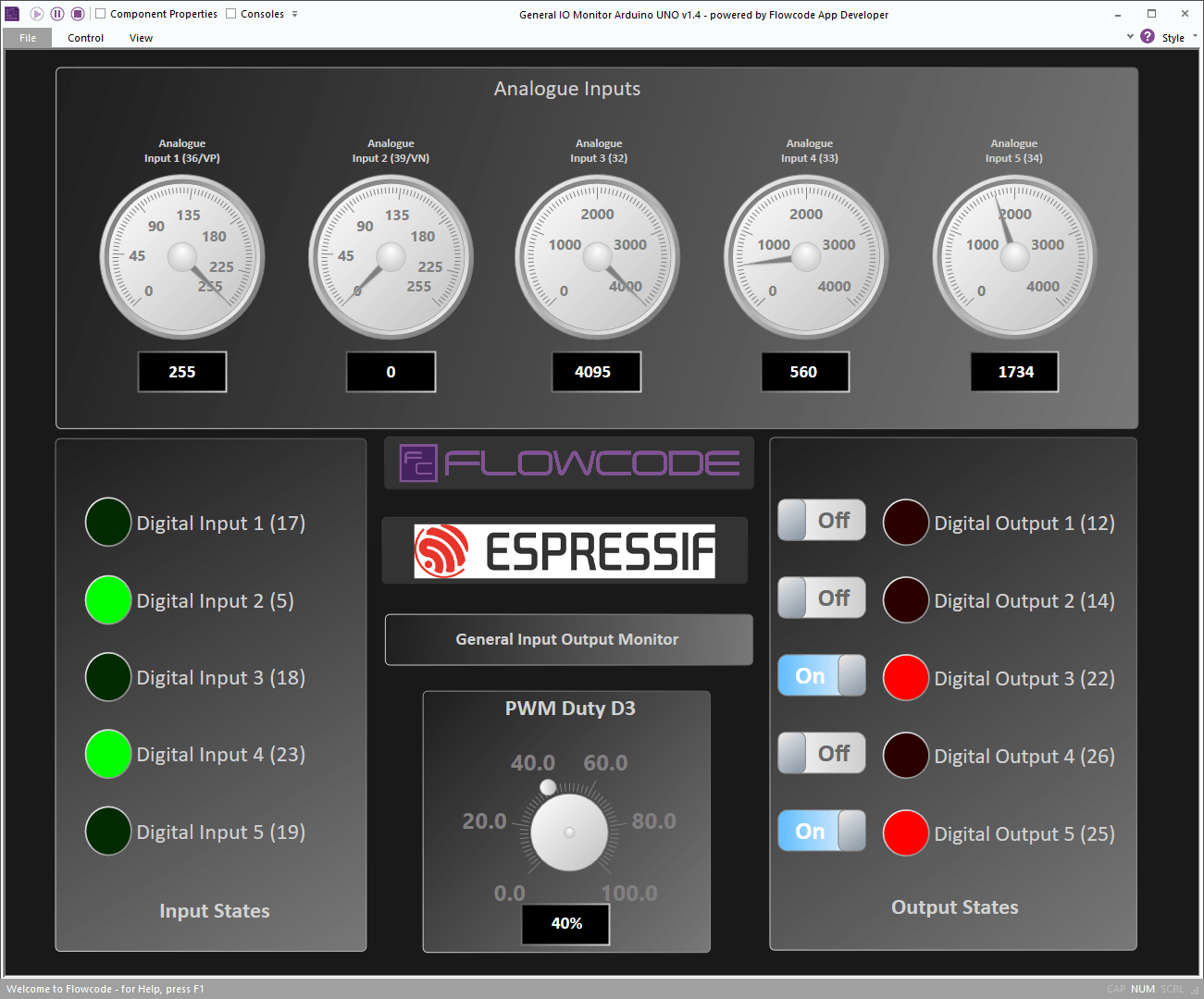Expand the chevron left of the Help icon

click(1130, 37)
